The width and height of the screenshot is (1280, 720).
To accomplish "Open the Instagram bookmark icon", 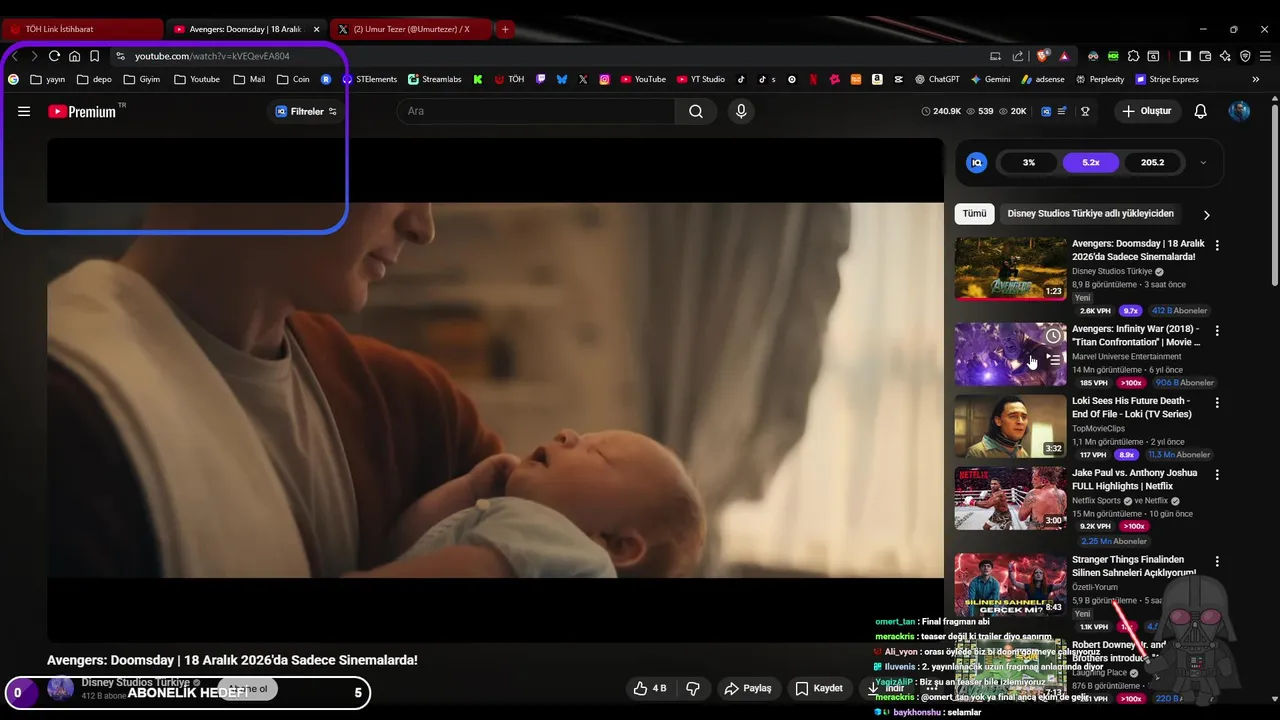I will (x=604, y=79).
